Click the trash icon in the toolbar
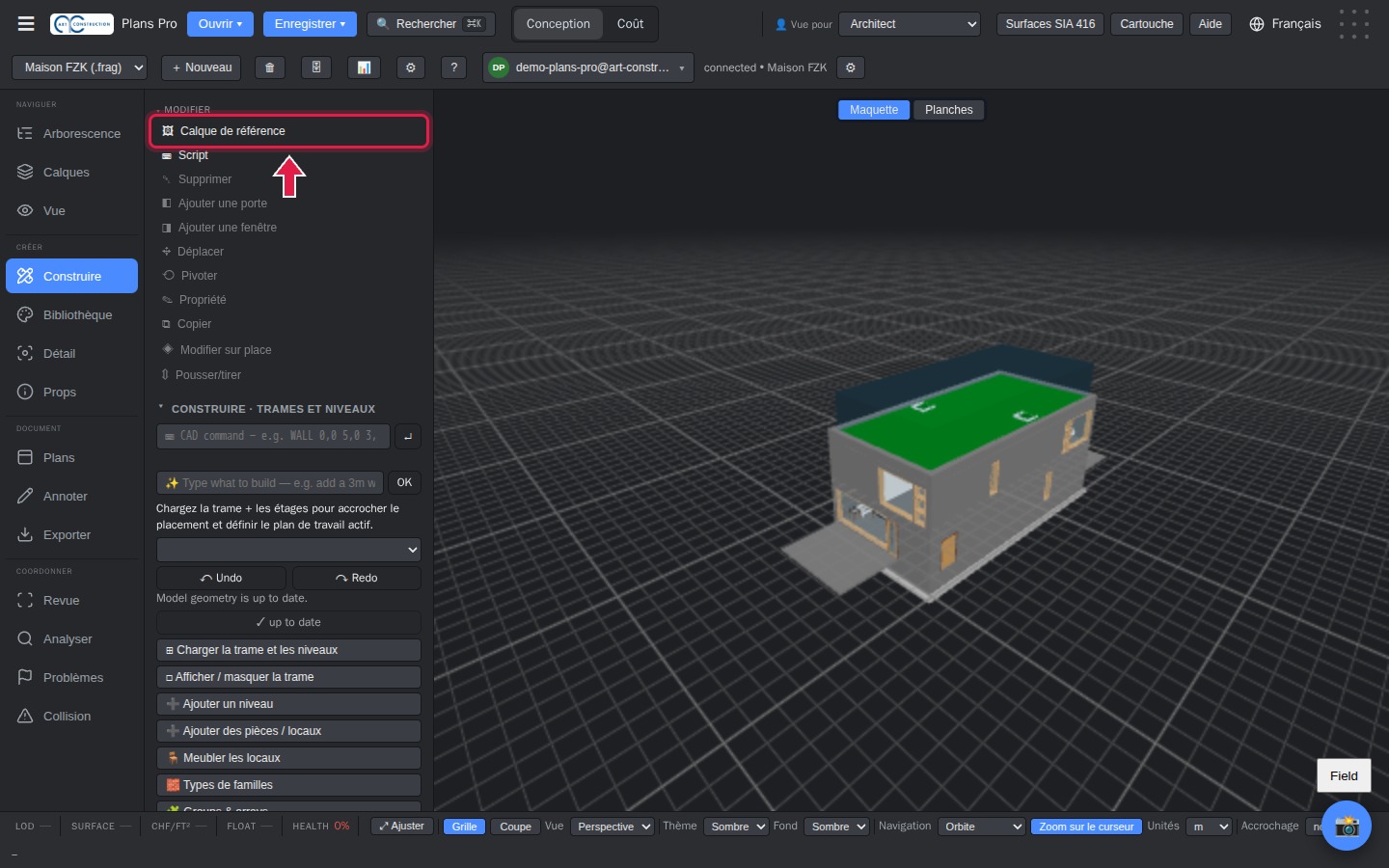1389x868 pixels. coord(270,68)
